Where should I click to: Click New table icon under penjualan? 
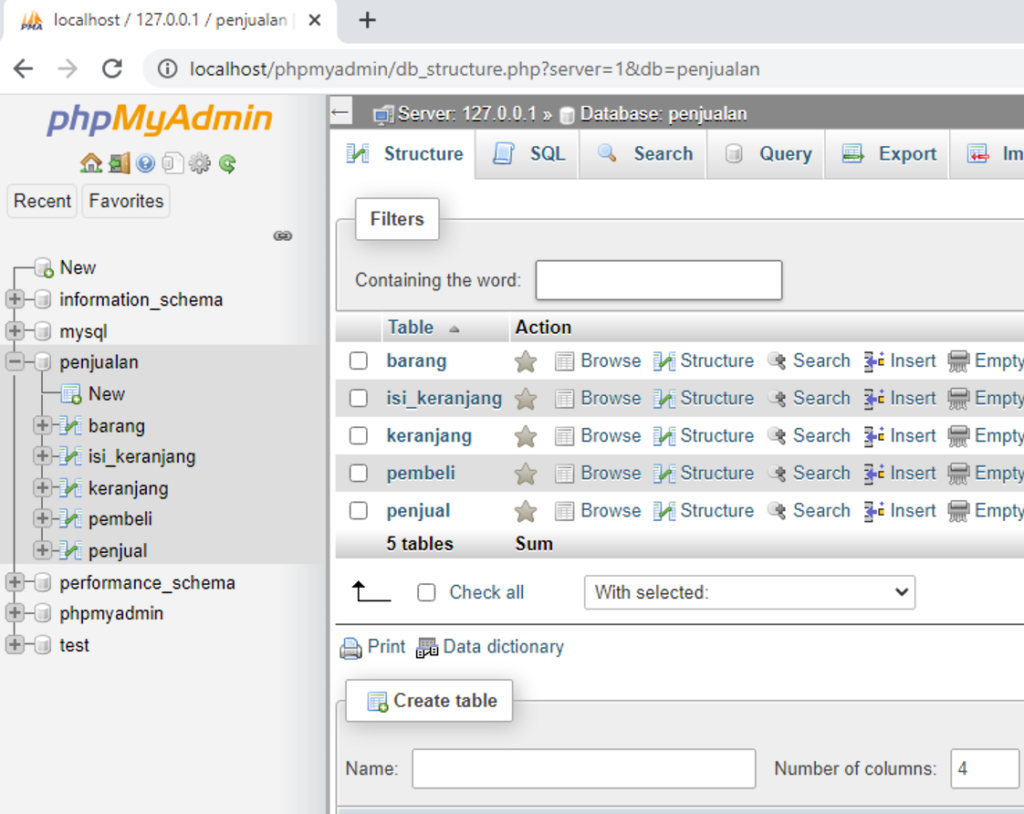tap(71, 394)
